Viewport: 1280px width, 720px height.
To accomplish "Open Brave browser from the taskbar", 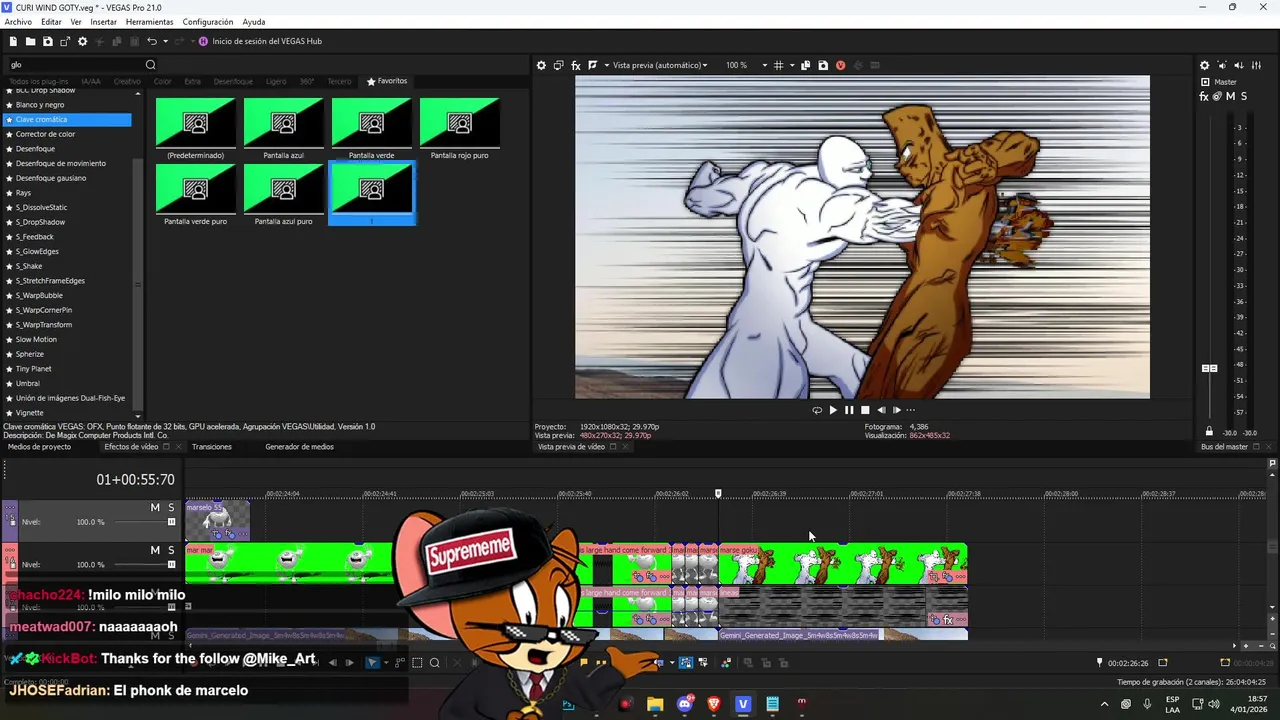I will click(714, 704).
